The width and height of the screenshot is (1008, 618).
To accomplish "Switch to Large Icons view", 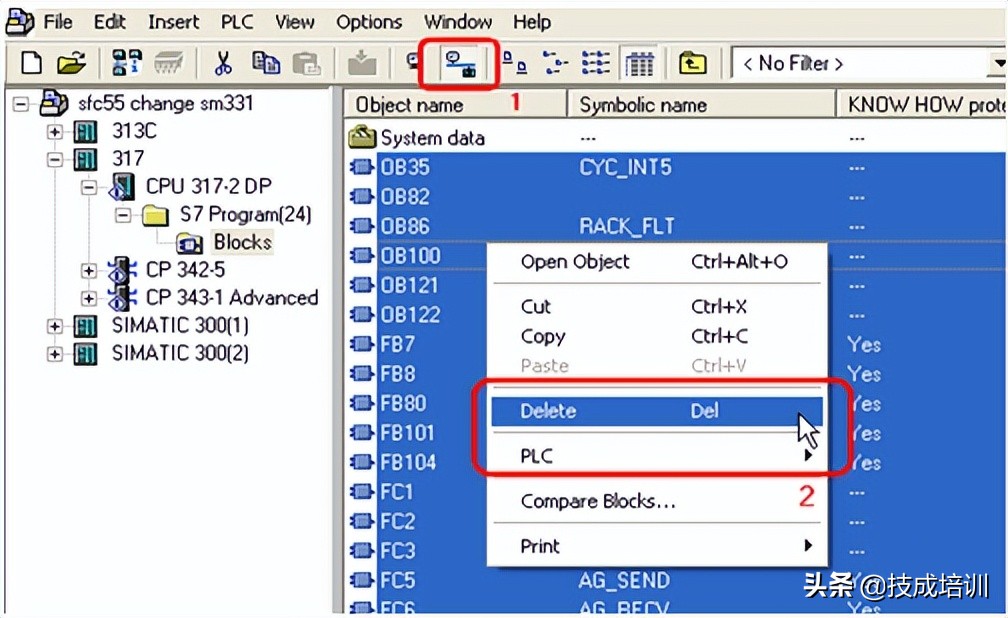I will pyautogui.click(x=514, y=63).
